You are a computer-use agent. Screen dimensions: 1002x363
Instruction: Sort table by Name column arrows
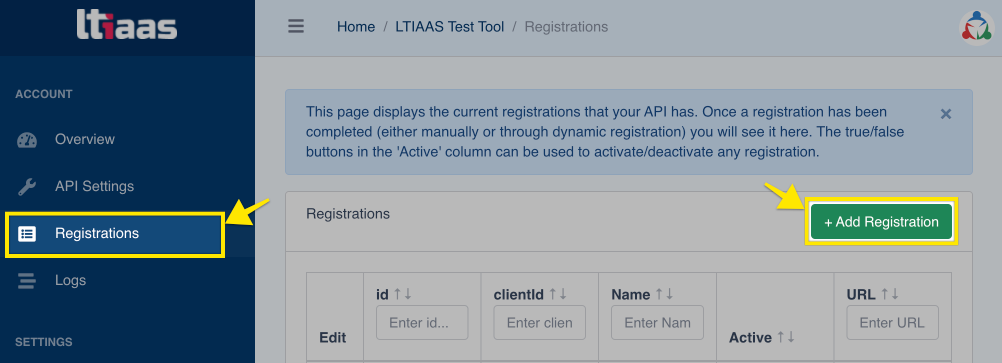coord(665,294)
